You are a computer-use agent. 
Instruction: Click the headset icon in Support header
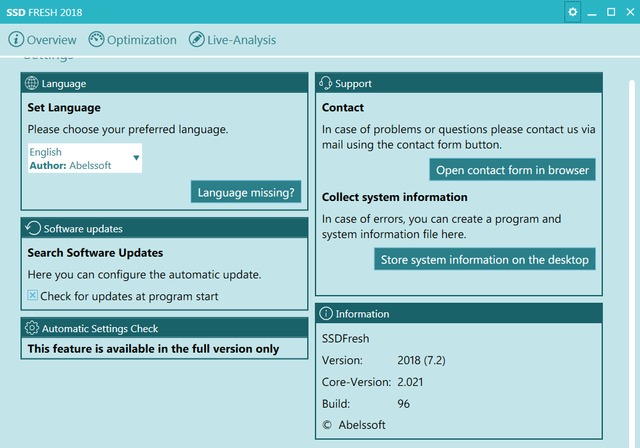[326, 84]
